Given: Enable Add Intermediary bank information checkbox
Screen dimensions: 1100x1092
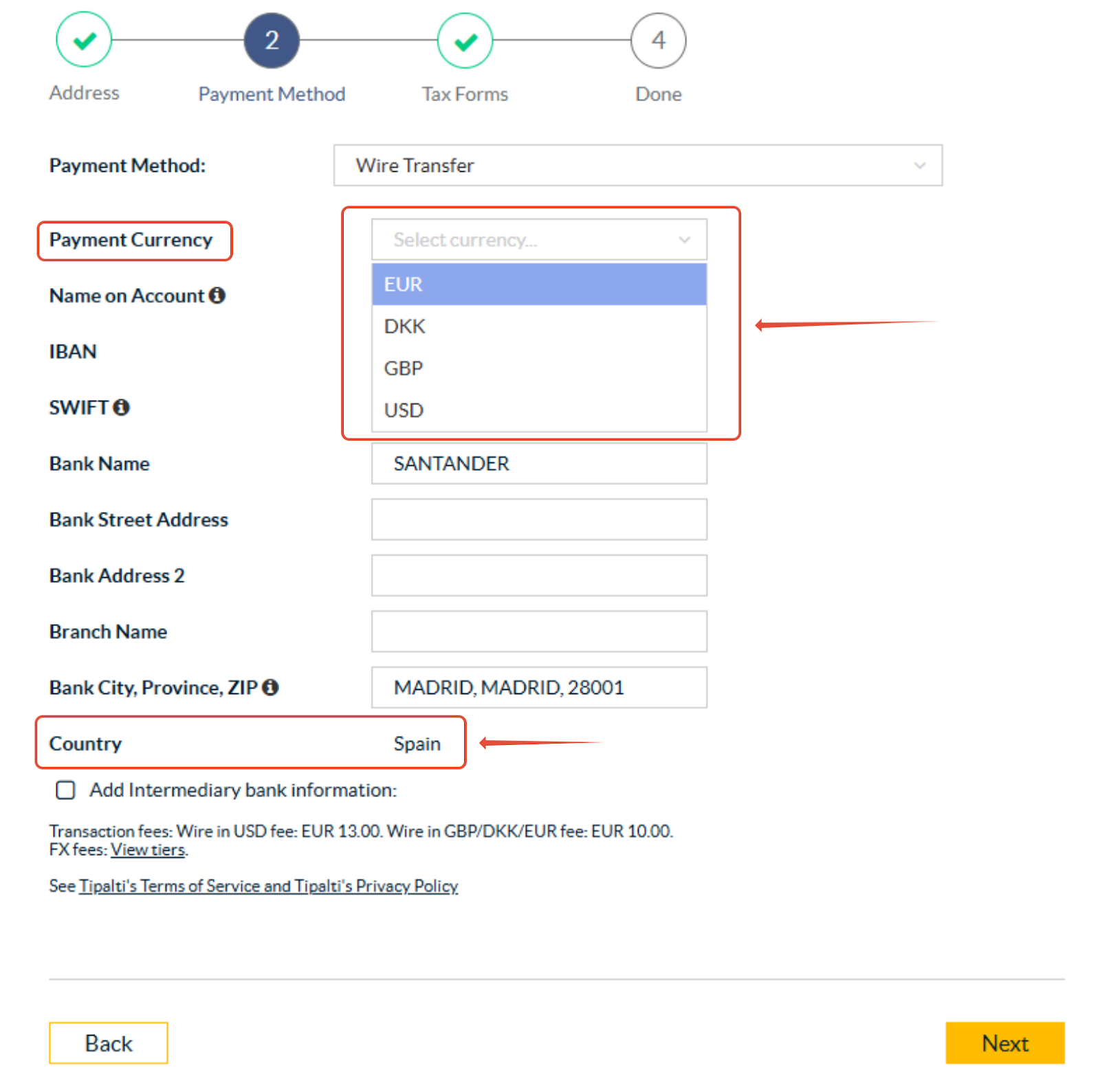Looking at the screenshot, I should [x=65, y=790].
